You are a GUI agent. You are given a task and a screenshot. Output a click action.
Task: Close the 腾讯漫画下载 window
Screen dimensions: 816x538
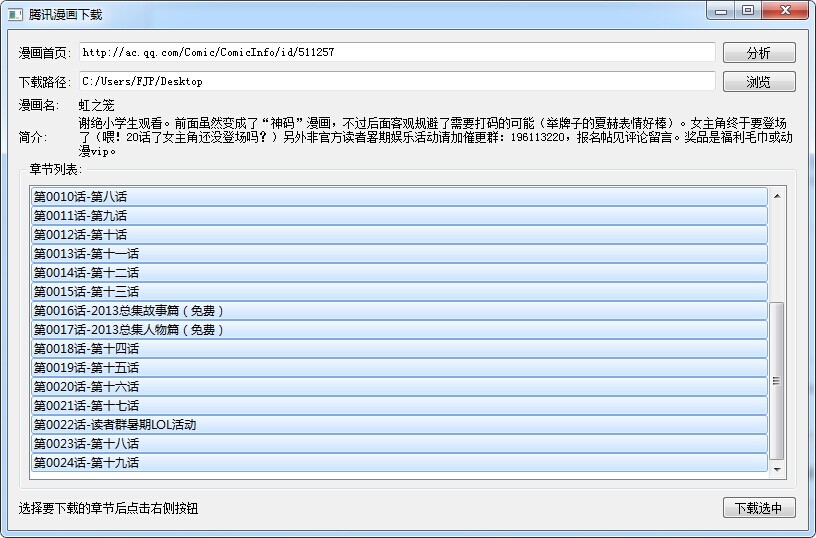786,11
